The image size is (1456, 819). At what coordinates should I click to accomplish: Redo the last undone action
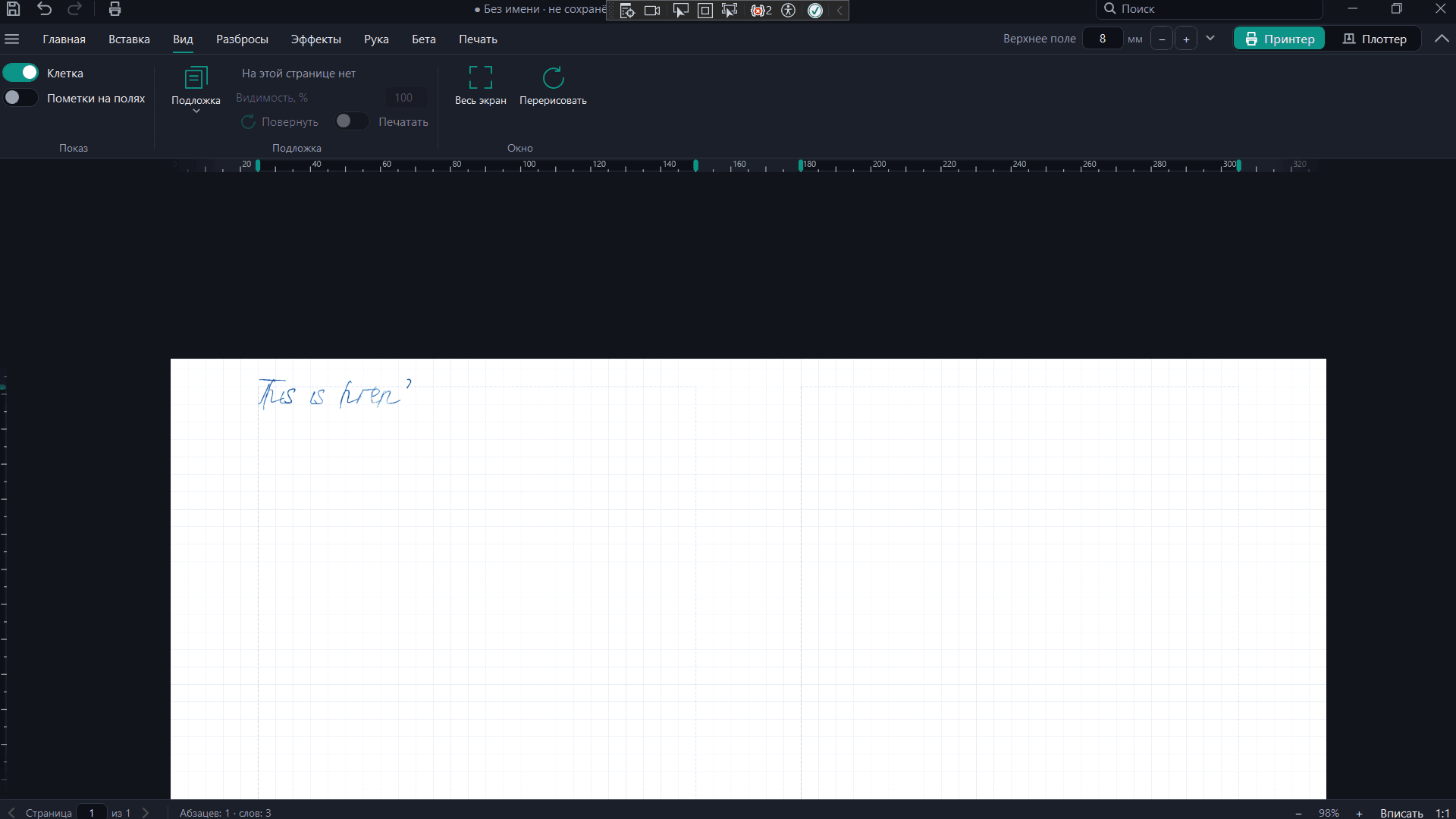click(74, 9)
